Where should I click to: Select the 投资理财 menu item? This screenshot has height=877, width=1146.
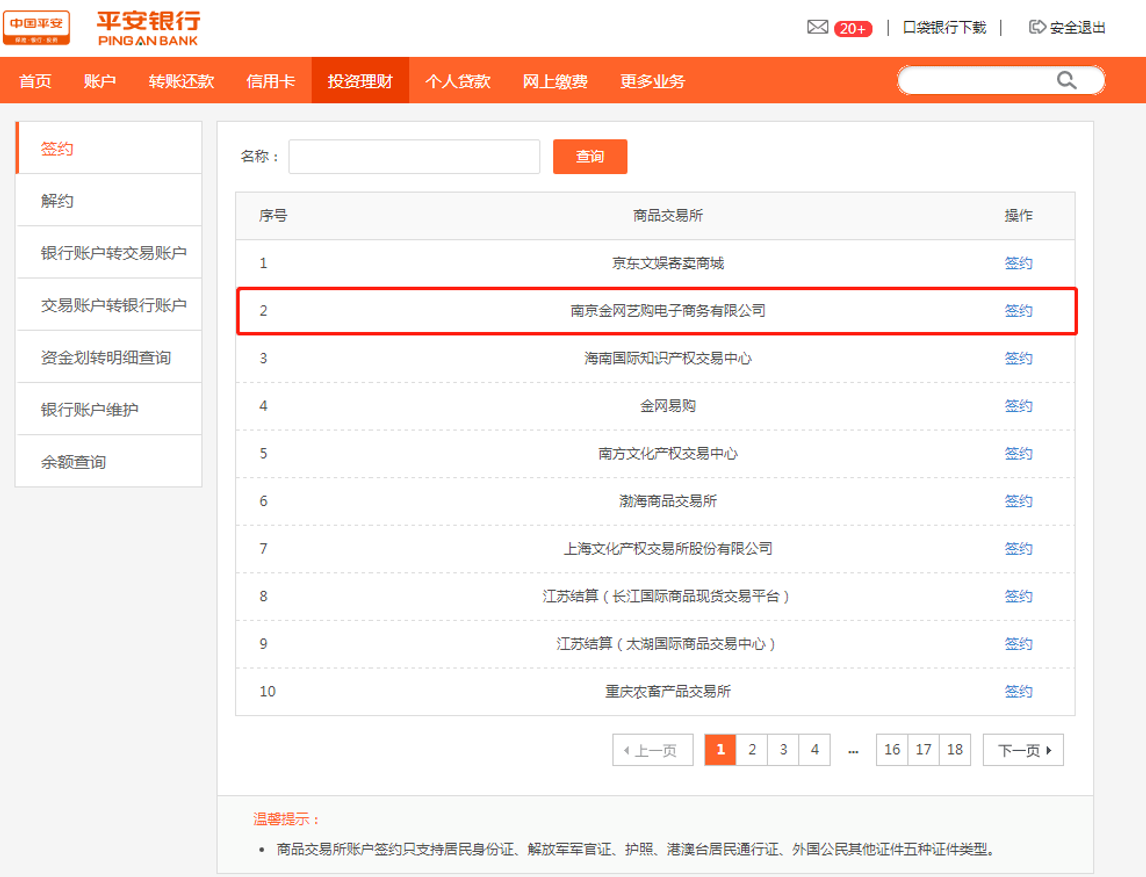(360, 81)
